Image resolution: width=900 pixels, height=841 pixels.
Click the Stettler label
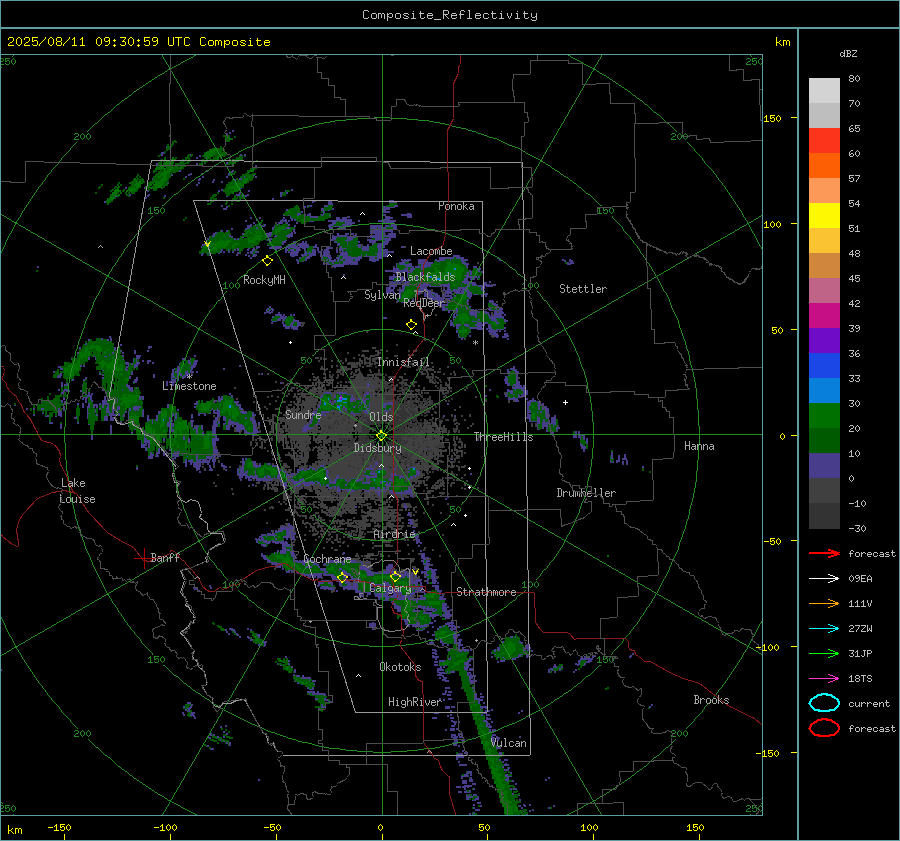583,289
